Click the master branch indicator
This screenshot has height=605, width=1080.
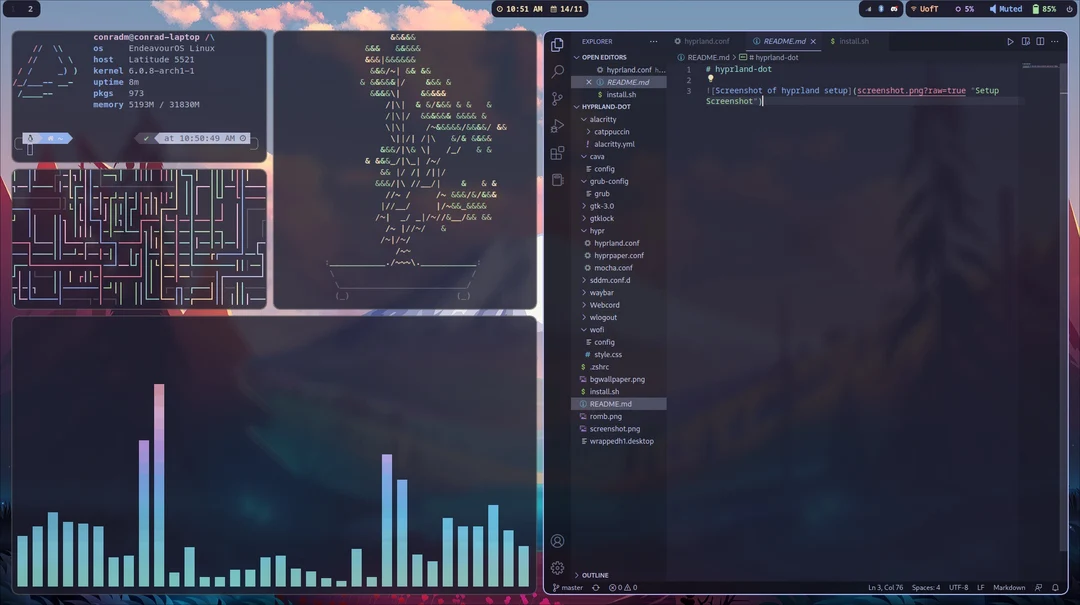pos(568,587)
